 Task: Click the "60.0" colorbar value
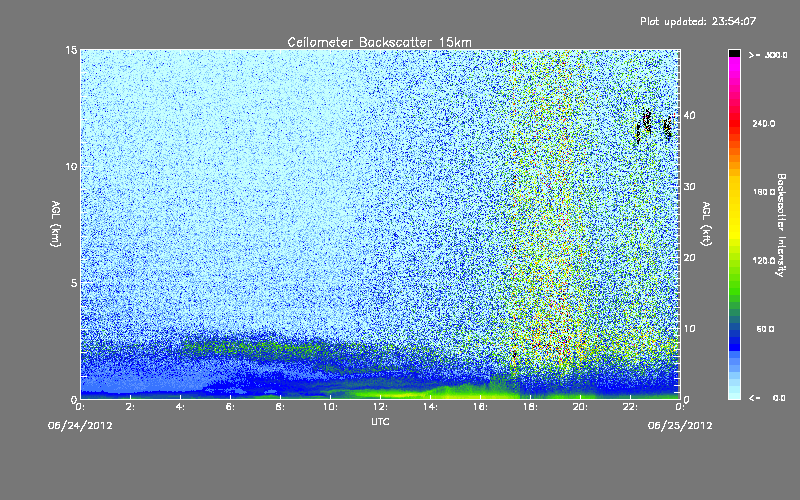[x=765, y=329]
